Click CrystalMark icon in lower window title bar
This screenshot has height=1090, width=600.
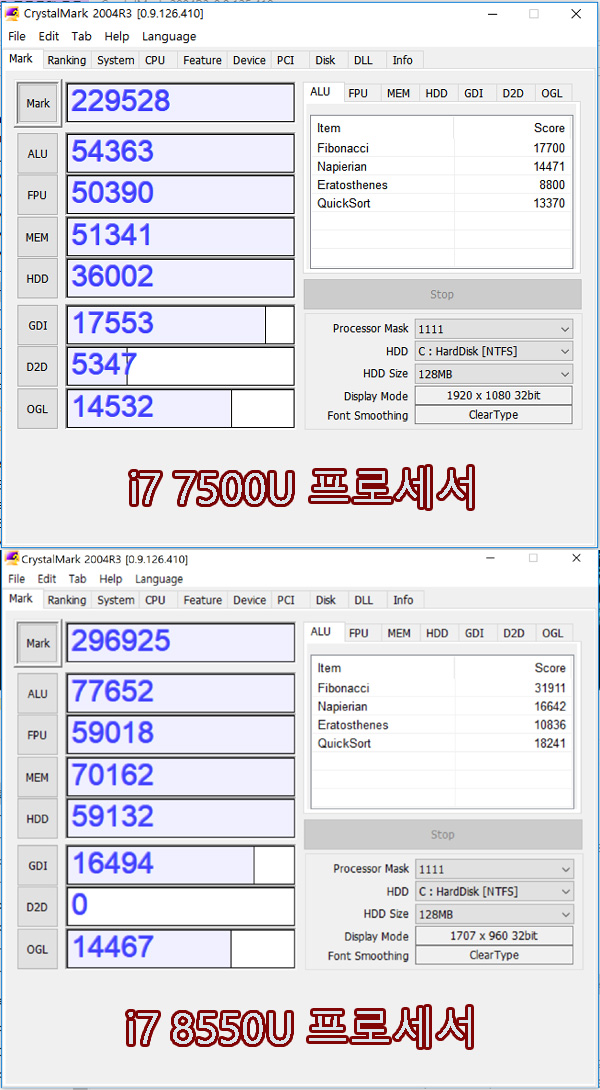[x=12, y=559]
